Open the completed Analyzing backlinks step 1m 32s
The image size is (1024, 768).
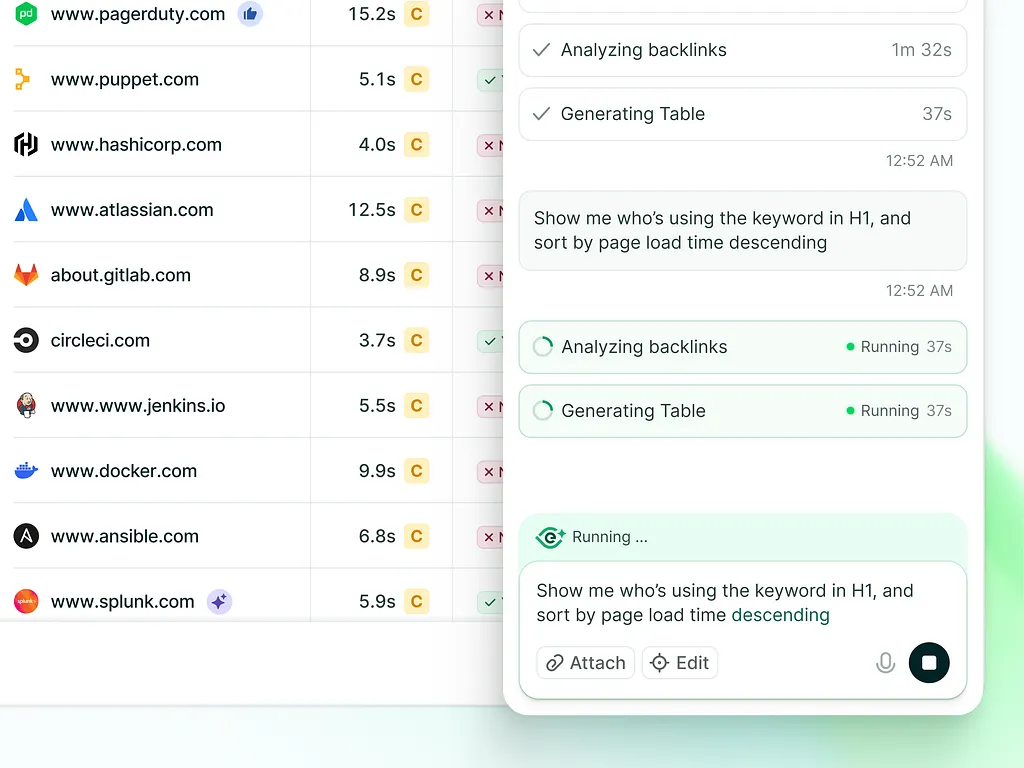click(743, 50)
